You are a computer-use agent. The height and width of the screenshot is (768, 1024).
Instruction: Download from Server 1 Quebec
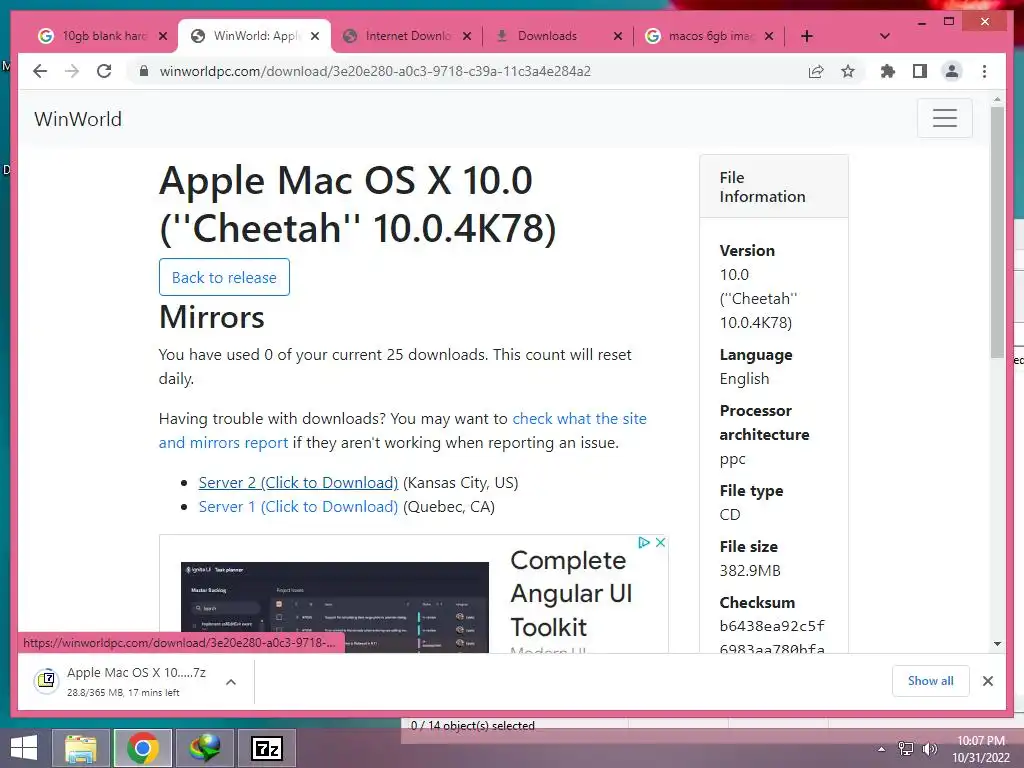(298, 507)
